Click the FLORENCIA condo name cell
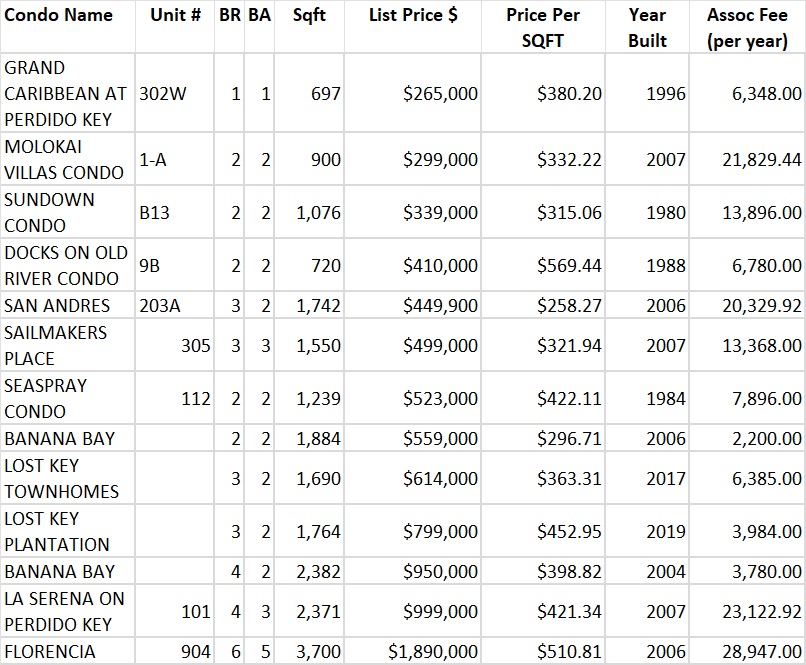Screen dimensions: 806x665 [x=50, y=652]
